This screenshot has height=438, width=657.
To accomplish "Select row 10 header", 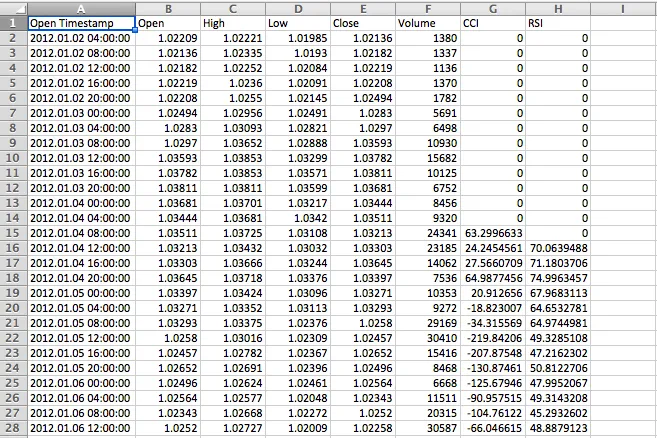I will [x=14, y=158].
